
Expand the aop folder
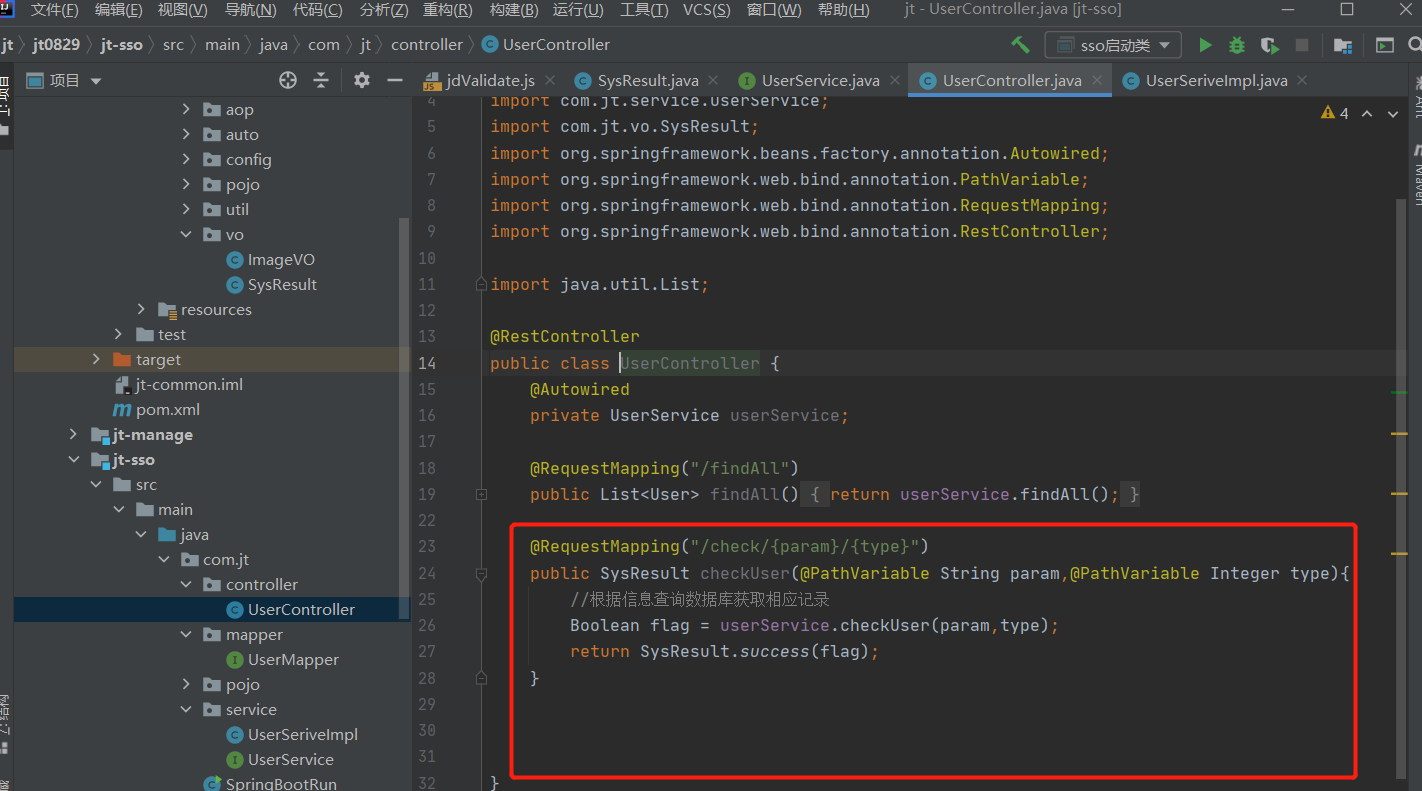pos(186,109)
